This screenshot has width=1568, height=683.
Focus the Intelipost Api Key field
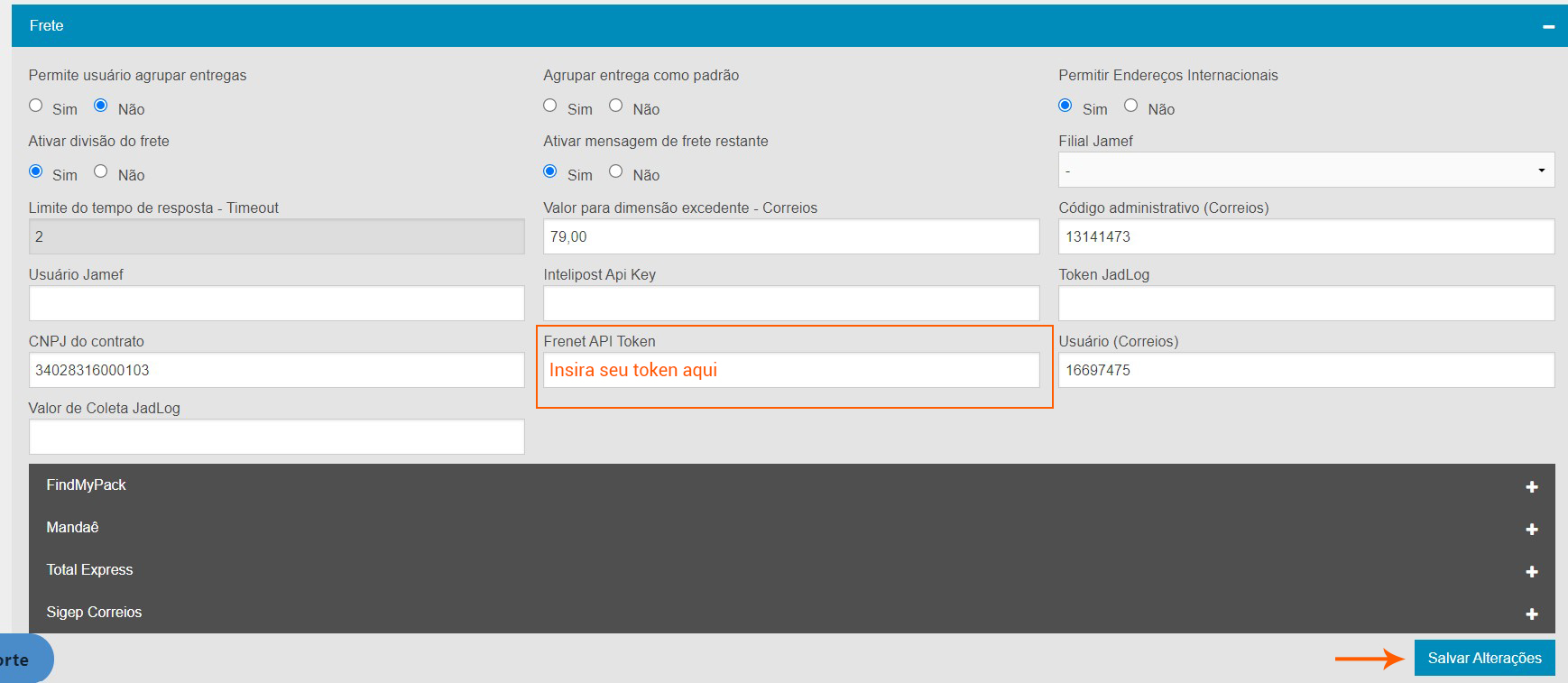point(790,303)
